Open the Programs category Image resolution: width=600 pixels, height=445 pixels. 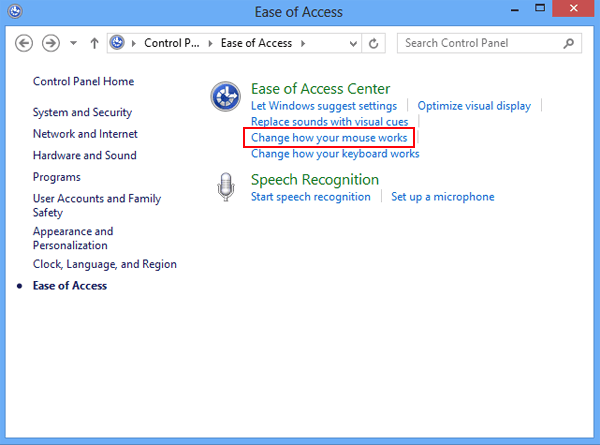(x=57, y=177)
